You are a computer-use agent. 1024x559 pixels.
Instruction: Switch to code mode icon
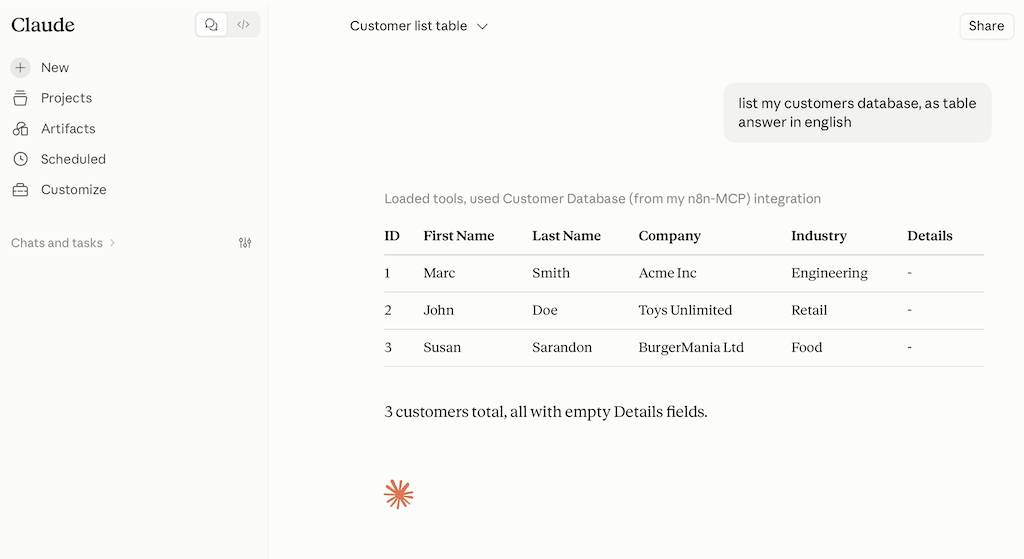(x=243, y=25)
